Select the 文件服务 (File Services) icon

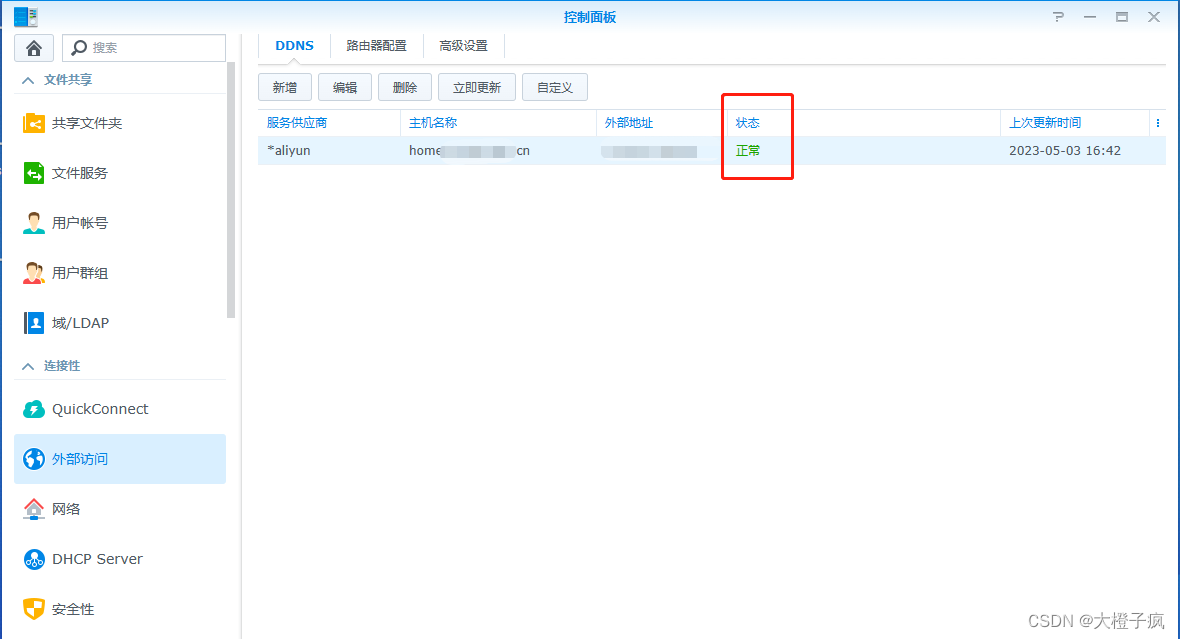coord(80,172)
